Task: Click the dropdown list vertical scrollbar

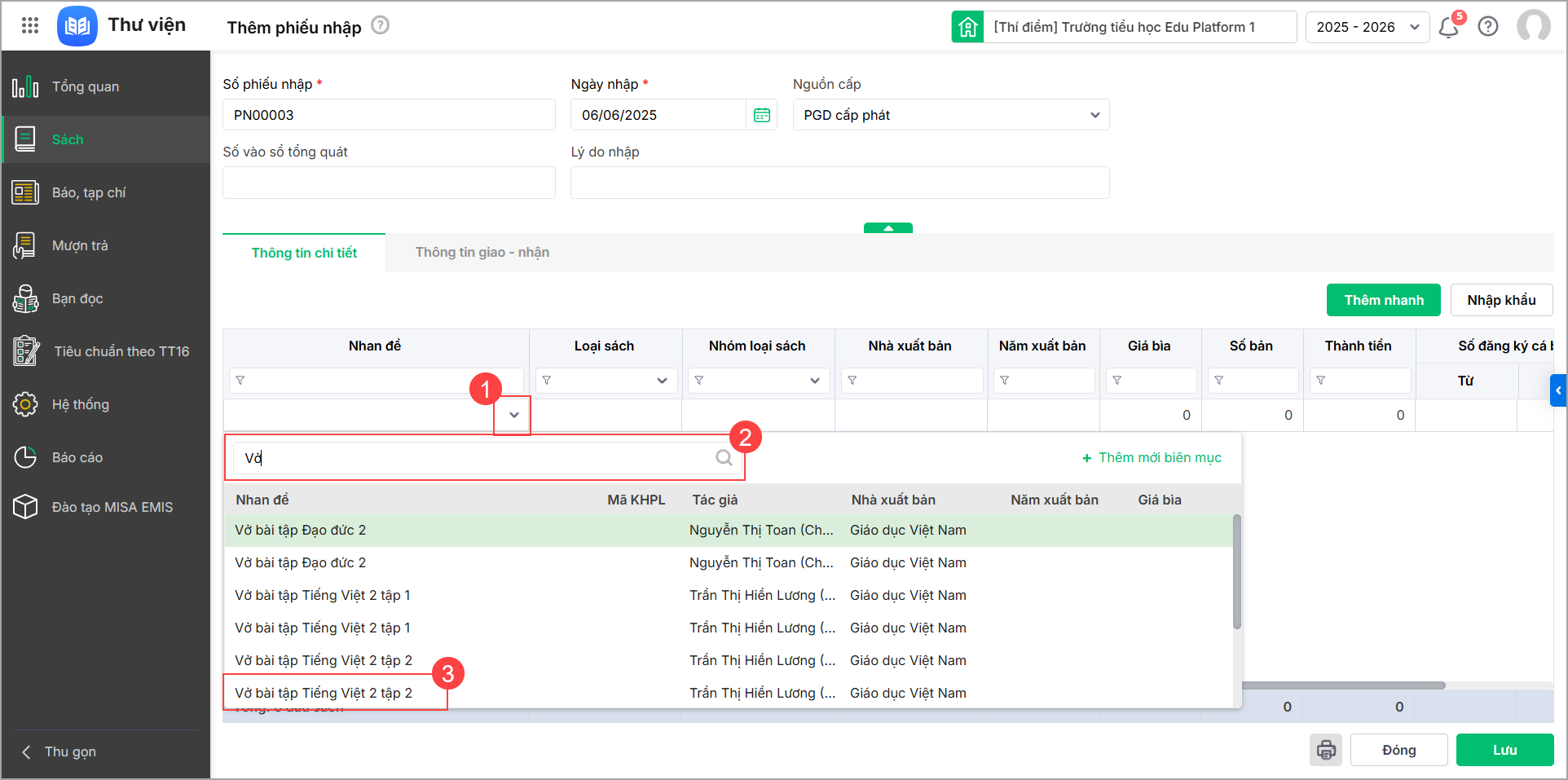Action: click(x=1236, y=571)
